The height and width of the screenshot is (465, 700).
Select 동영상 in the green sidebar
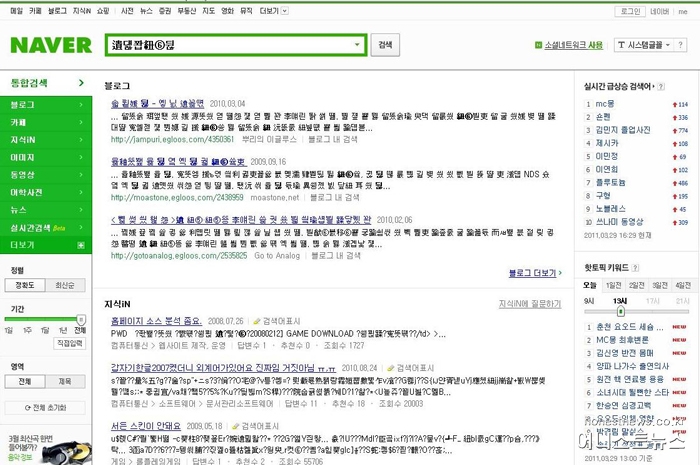(x=46, y=174)
